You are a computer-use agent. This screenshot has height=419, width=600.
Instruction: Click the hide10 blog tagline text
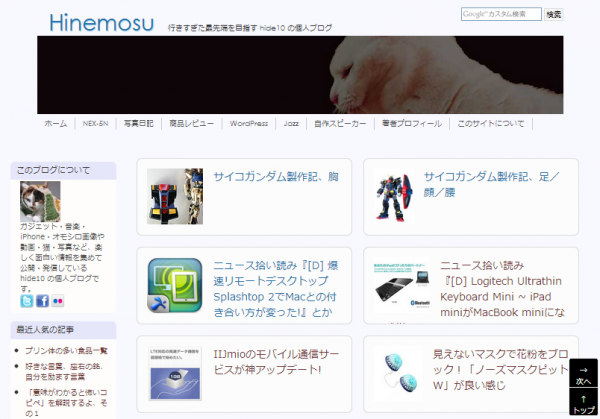click(x=250, y=28)
